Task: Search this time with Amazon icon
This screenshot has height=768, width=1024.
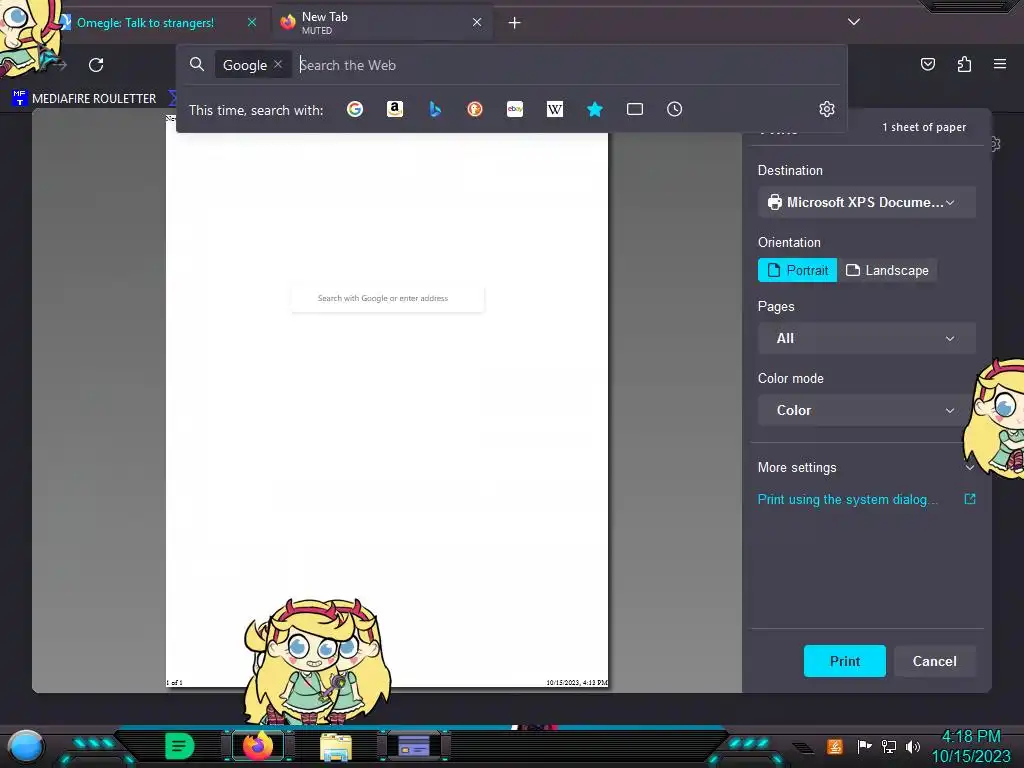Action: (x=394, y=109)
